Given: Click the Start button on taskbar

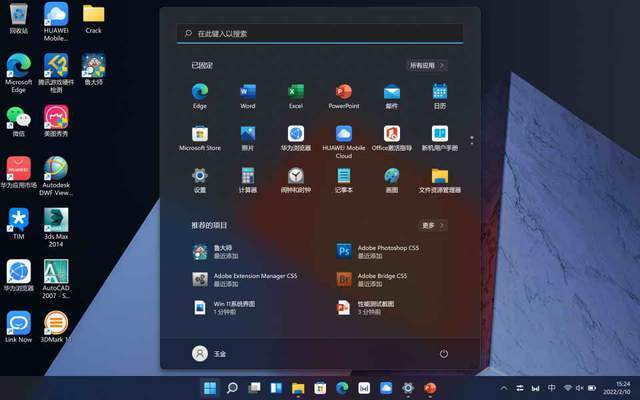Looking at the screenshot, I should coord(210,388).
